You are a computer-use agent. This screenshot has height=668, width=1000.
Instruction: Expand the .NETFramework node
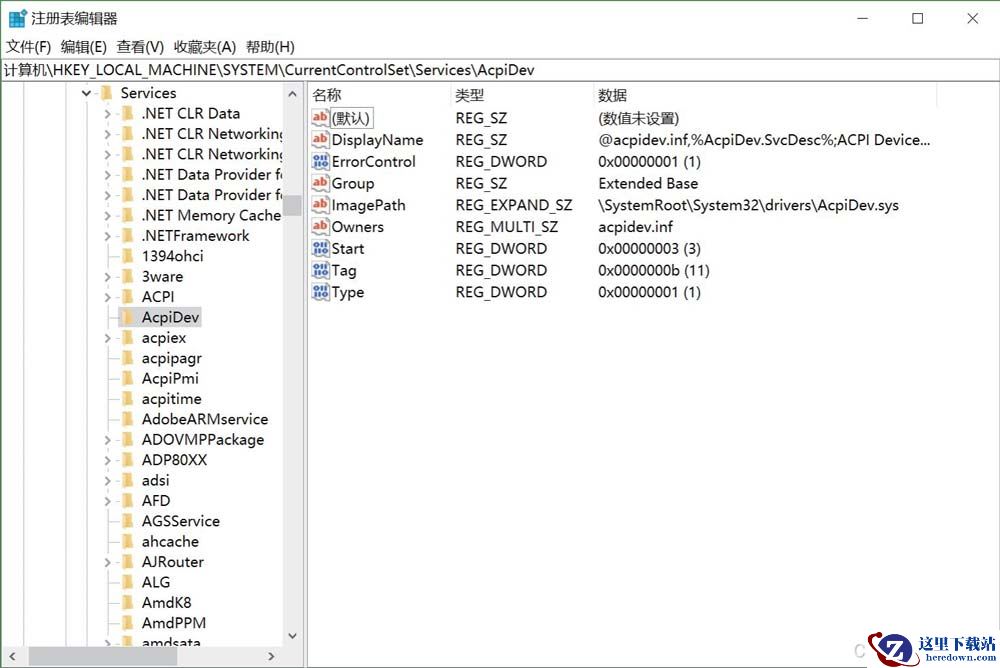tap(107, 237)
